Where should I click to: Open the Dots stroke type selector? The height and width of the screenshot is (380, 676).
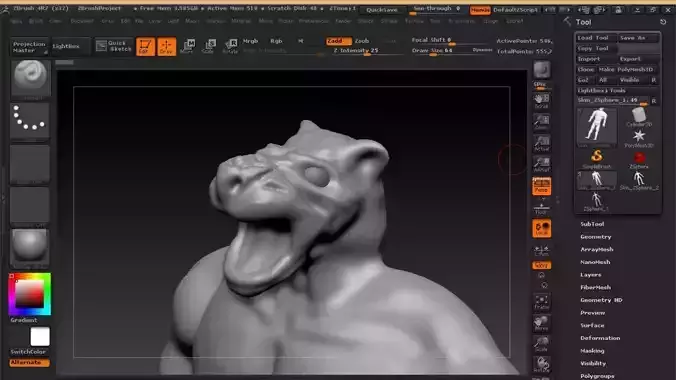pyautogui.click(x=30, y=120)
